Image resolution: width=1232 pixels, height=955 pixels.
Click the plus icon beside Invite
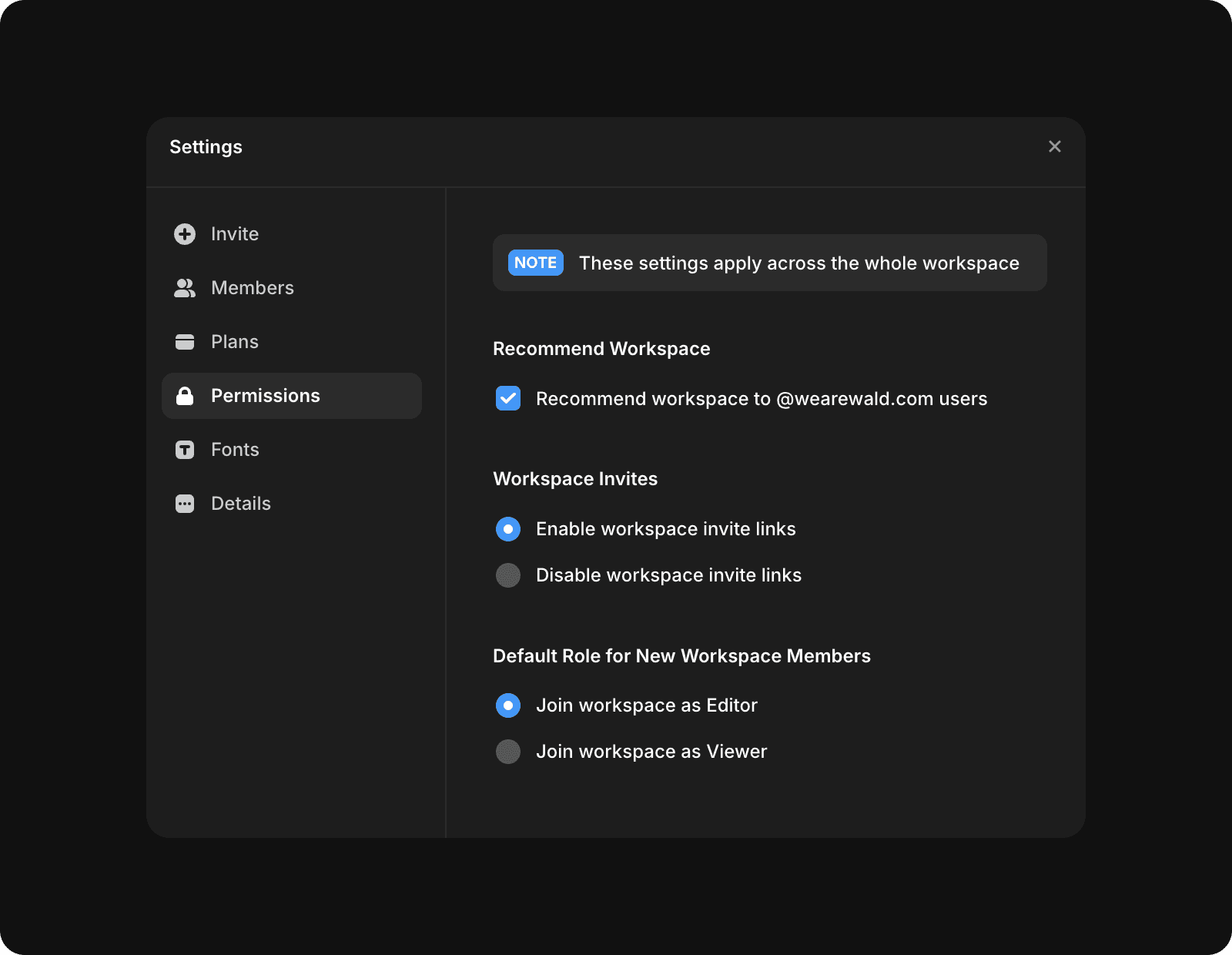tap(185, 234)
